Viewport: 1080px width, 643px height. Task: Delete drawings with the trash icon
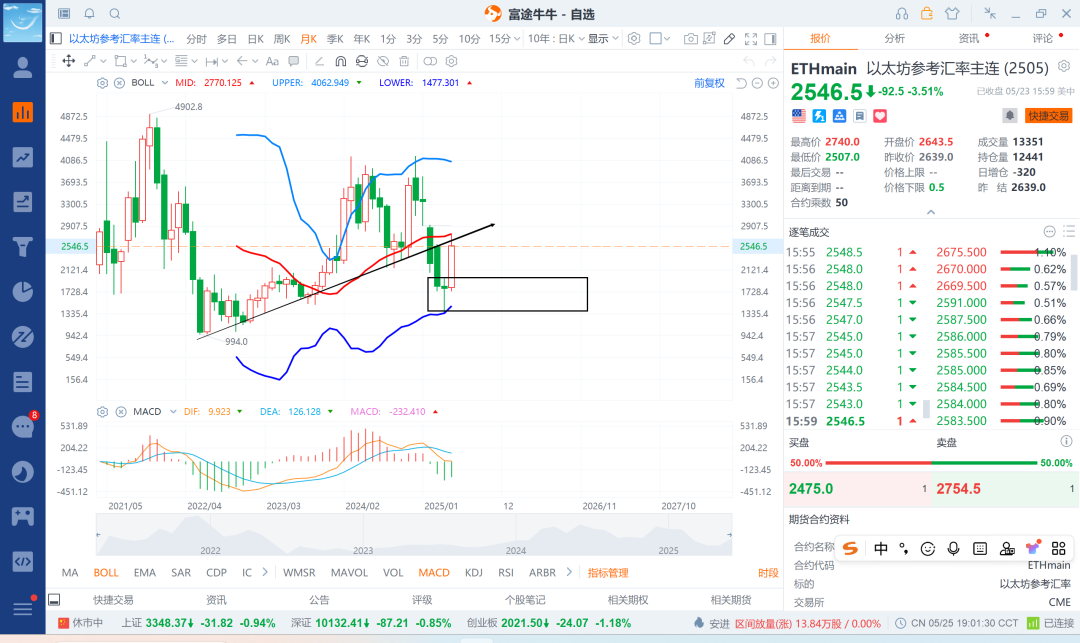pos(404,61)
